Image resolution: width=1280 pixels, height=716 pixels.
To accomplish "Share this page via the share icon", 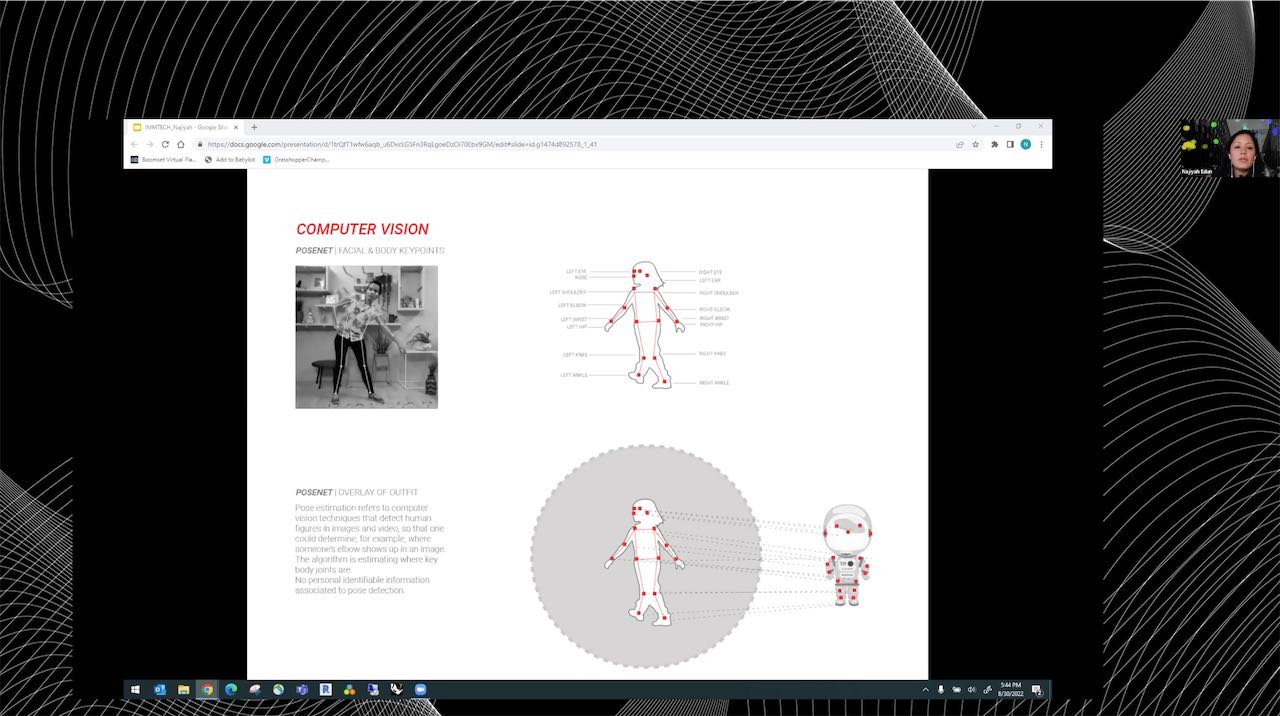I will pos(960,144).
